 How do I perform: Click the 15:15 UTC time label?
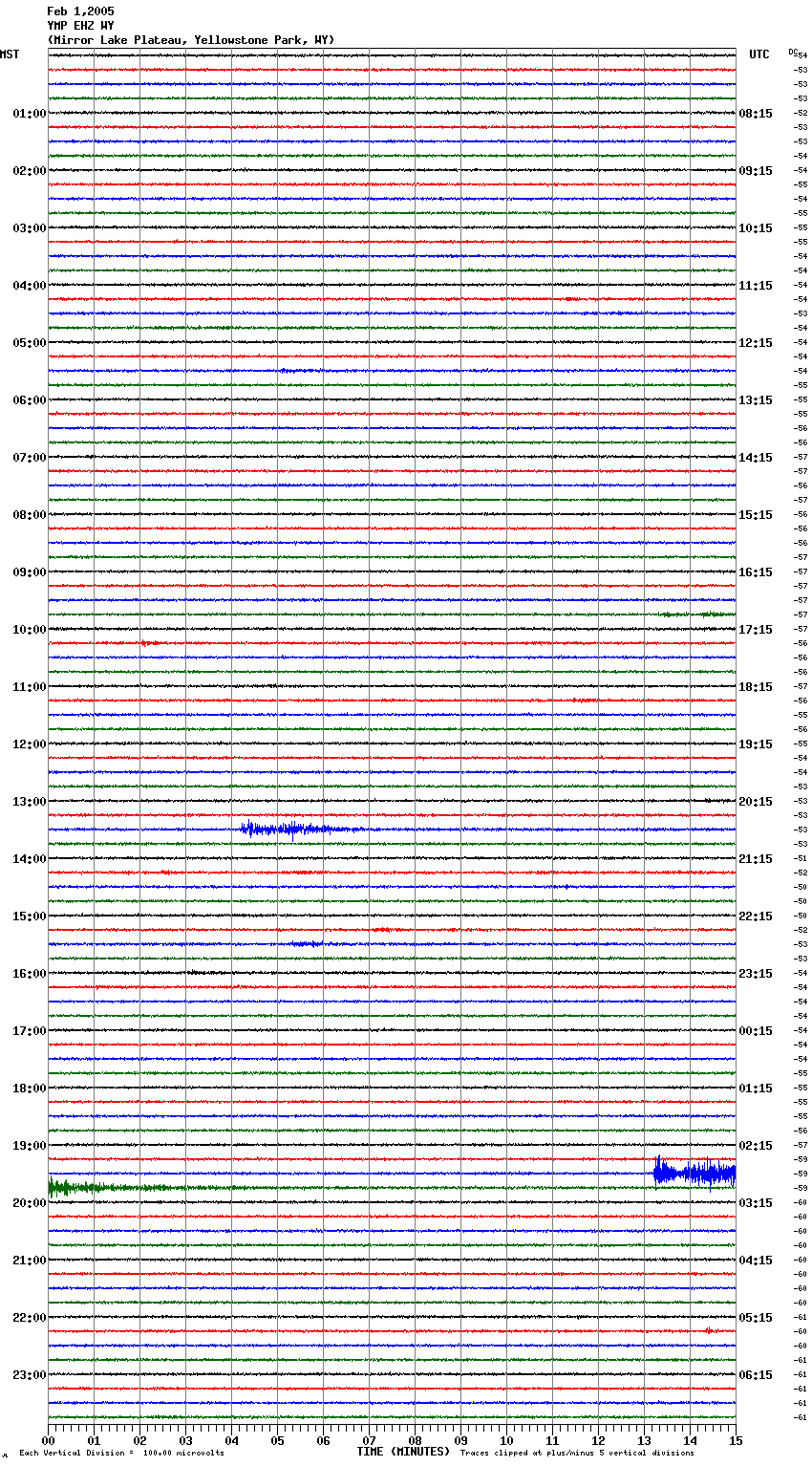(x=756, y=515)
